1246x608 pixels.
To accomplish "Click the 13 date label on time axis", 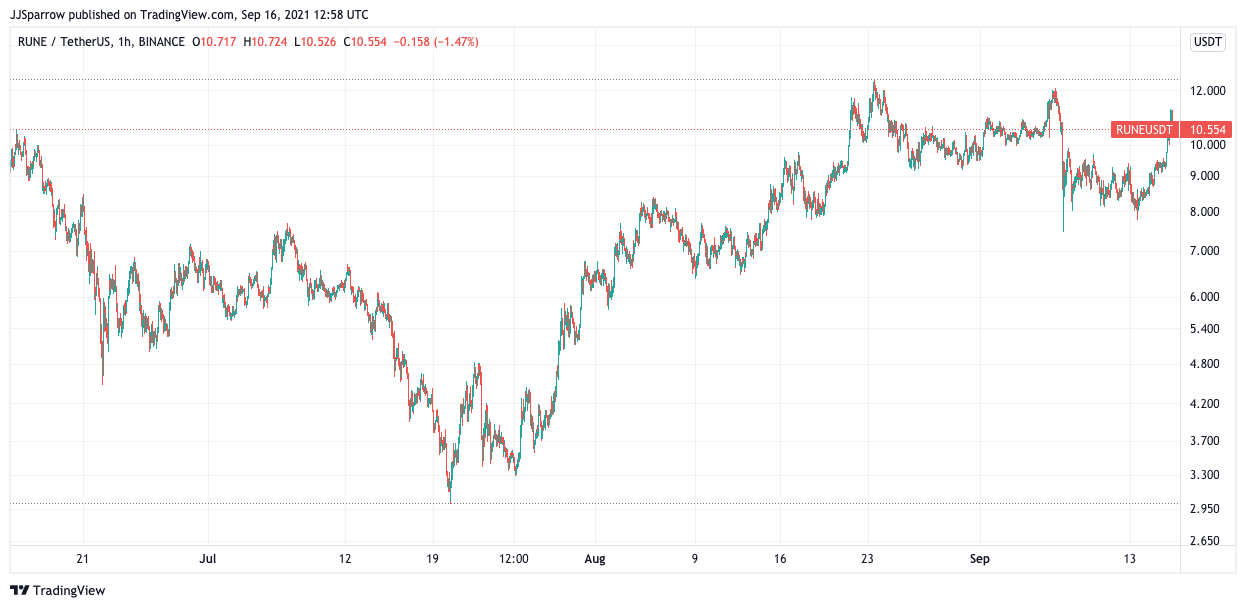I will [1129, 559].
